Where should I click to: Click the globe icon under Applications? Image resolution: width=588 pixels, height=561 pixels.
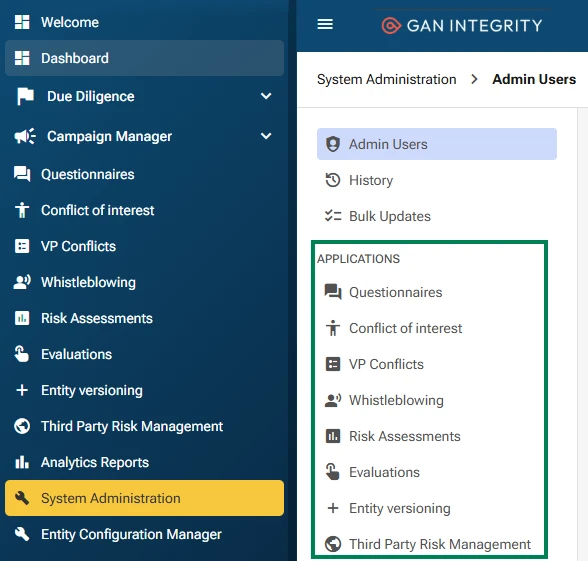coord(333,544)
